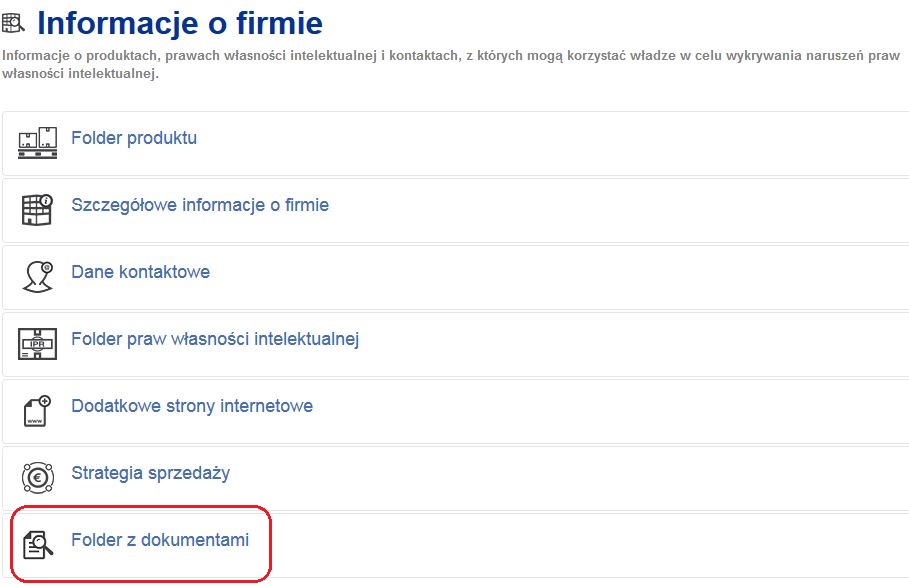909x586 pixels.
Task: Open the Folder produktu link
Action: point(134,138)
